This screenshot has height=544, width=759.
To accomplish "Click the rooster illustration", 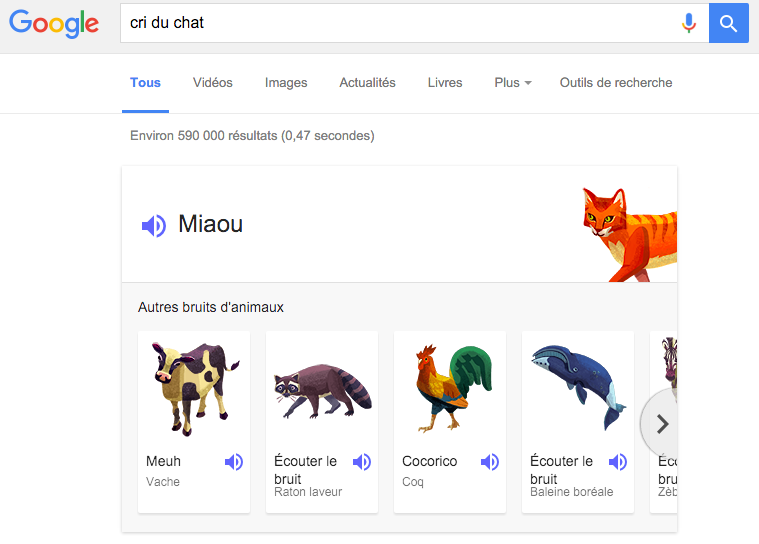I will click(454, 388).
